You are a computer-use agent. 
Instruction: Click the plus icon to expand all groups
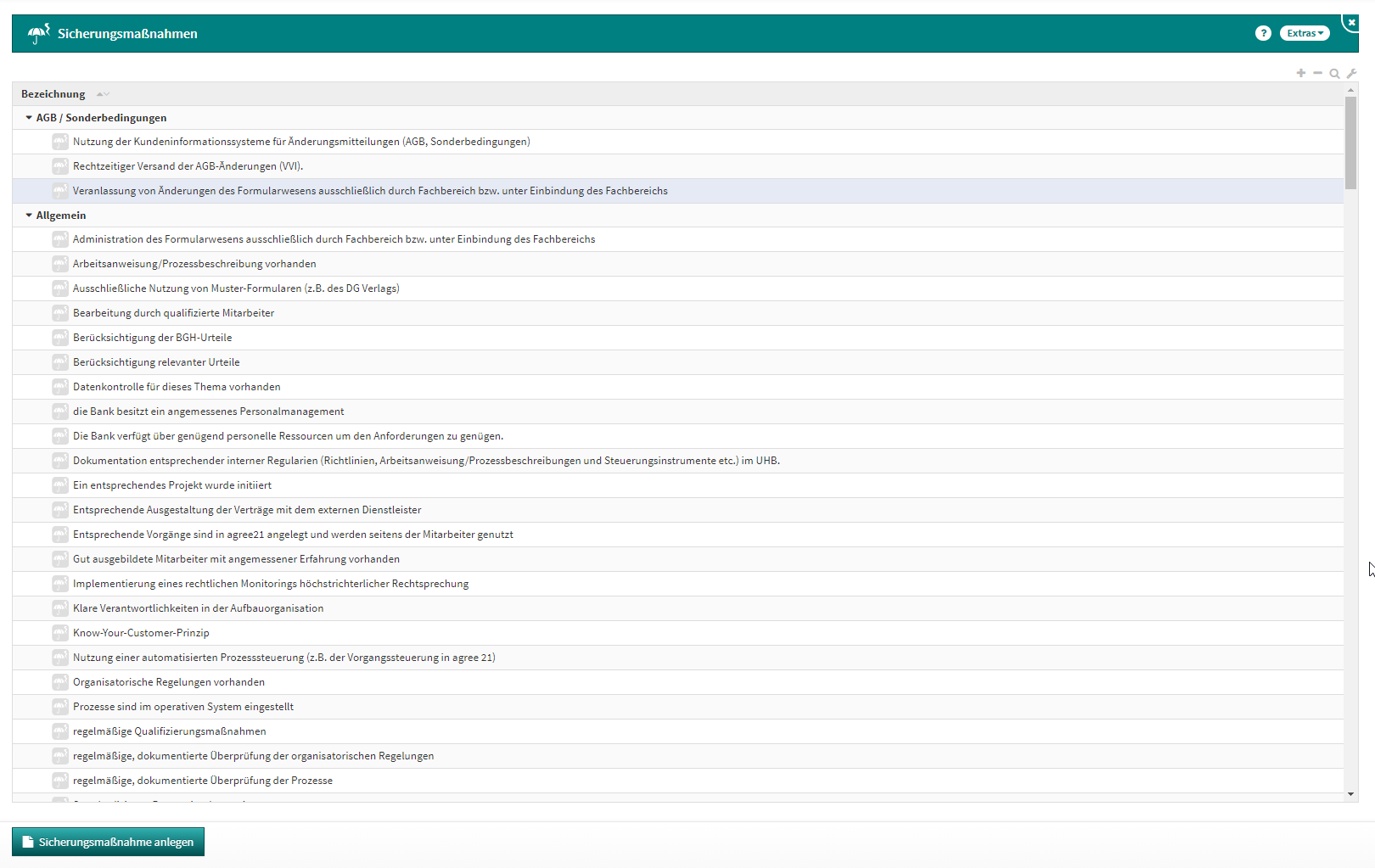[1300, 73]
